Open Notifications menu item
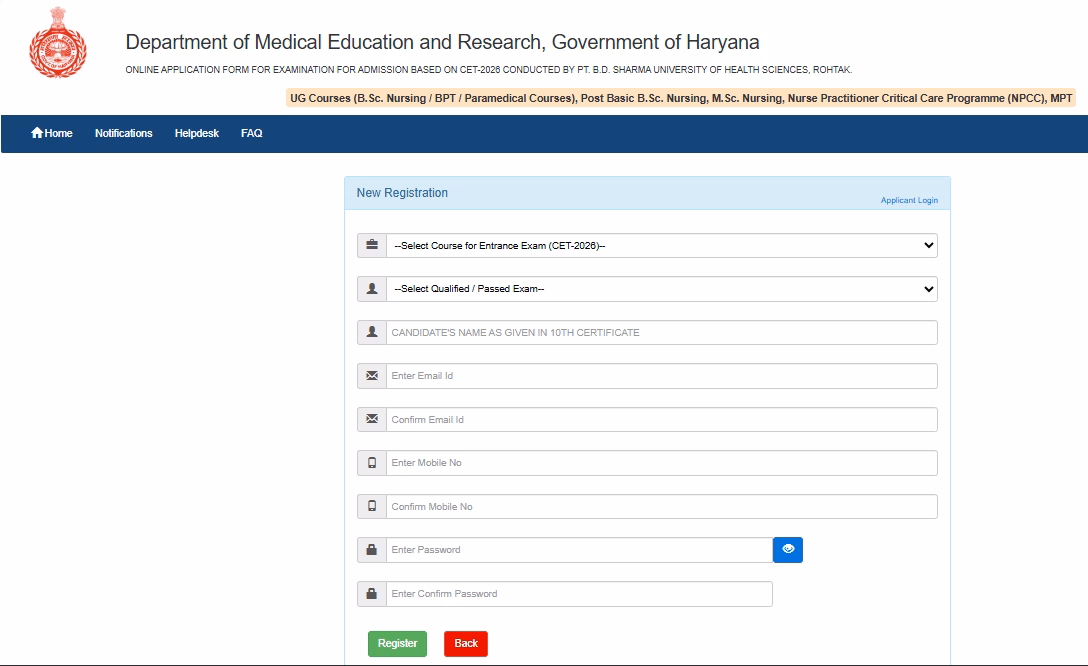The image size is (1088, 666). click(124, 133)
